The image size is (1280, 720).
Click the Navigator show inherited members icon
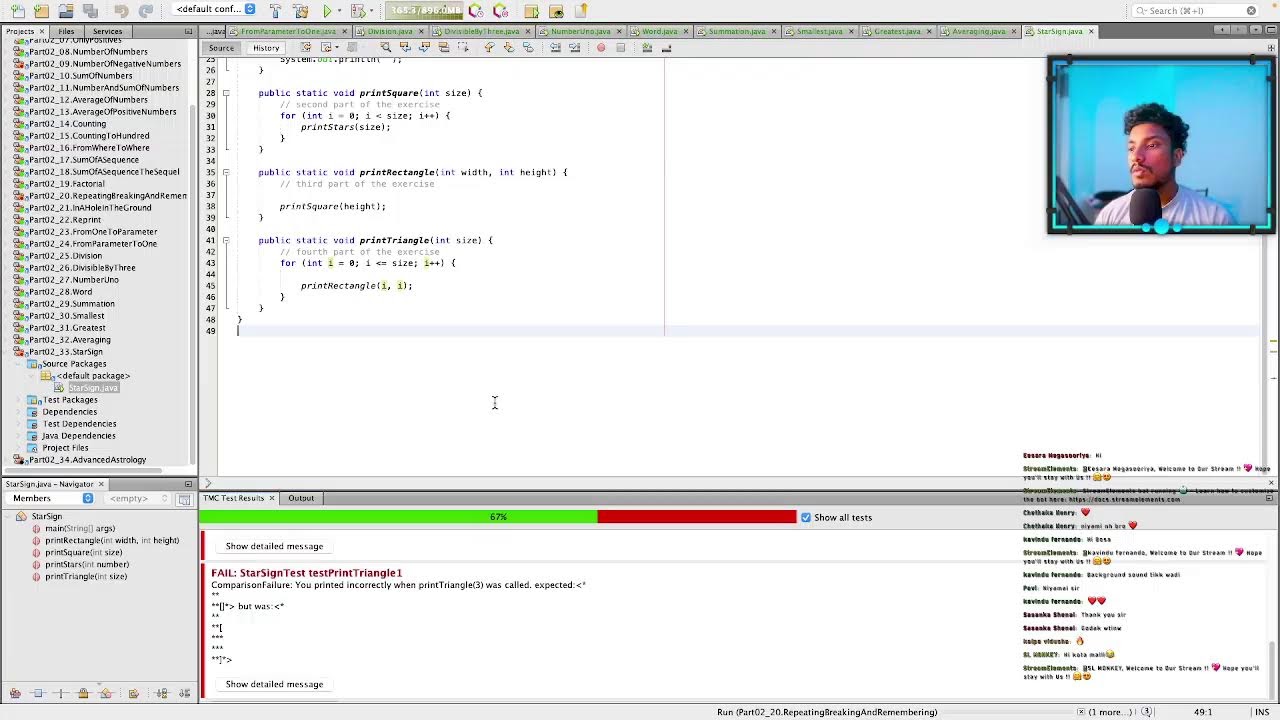(15, 693)
